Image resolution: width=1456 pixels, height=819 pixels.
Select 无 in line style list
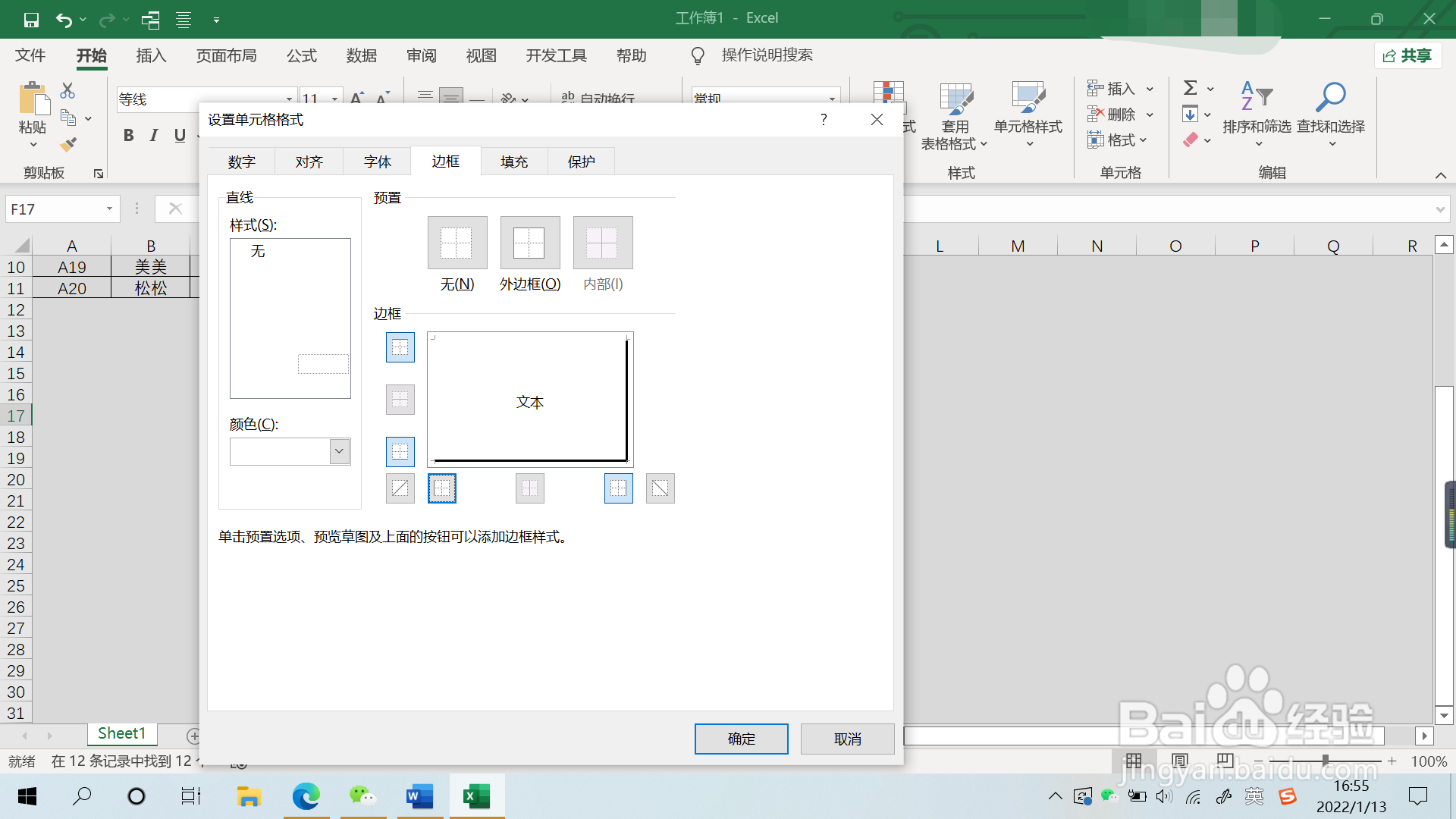[x=258, y=251]
